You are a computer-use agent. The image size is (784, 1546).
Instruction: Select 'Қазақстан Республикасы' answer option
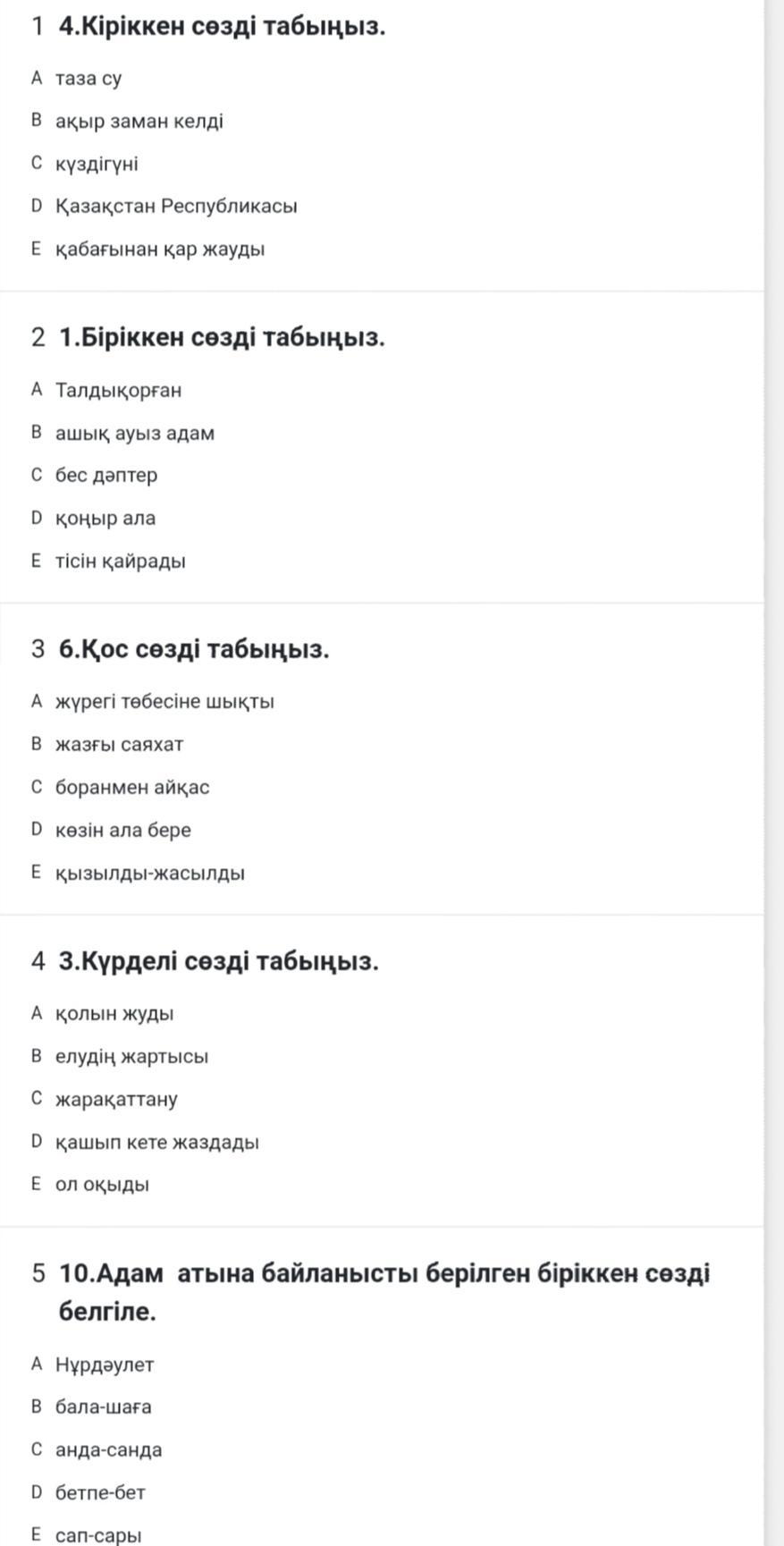(175, 207)
